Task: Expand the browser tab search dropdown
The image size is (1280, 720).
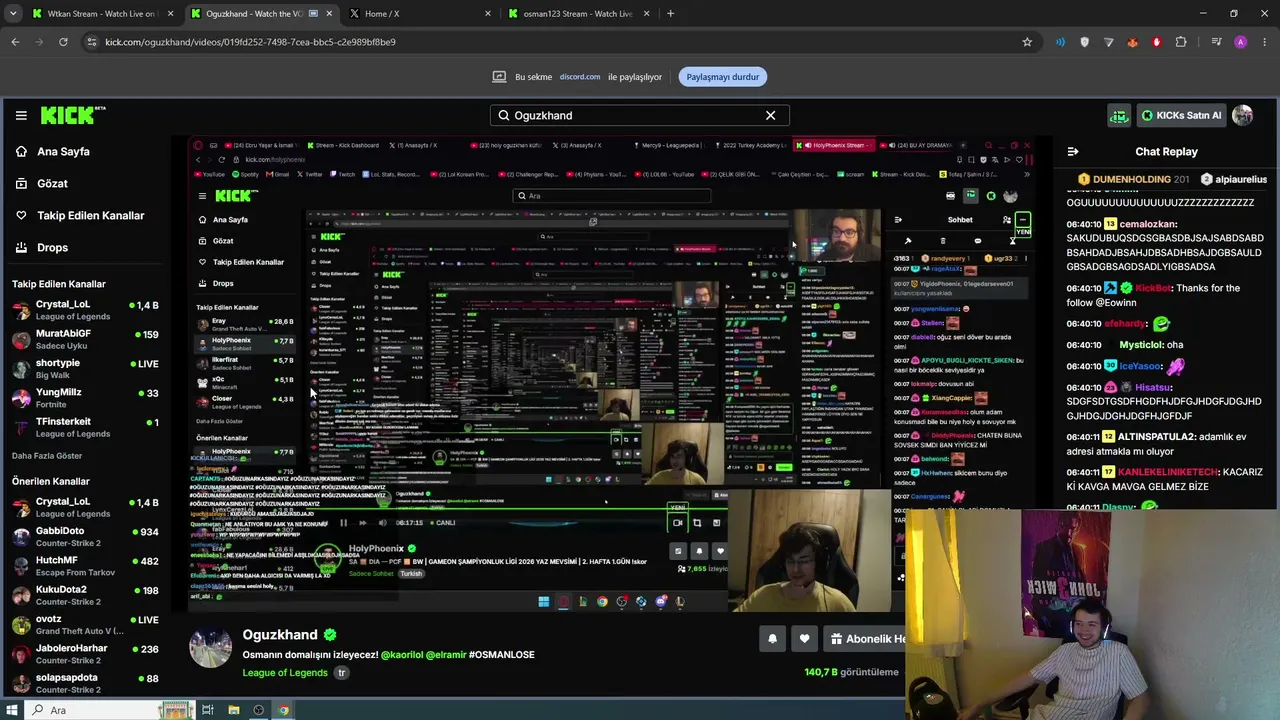Action: click(x=13, y=14)
